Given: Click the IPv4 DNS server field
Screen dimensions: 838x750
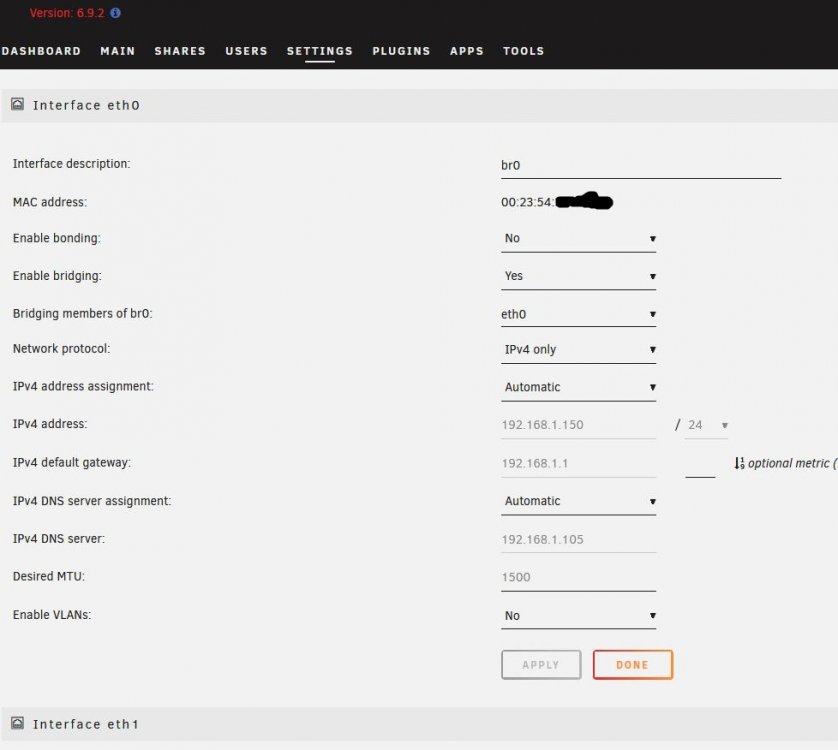Looking at the screenshot, I should (x=578, y=539).
